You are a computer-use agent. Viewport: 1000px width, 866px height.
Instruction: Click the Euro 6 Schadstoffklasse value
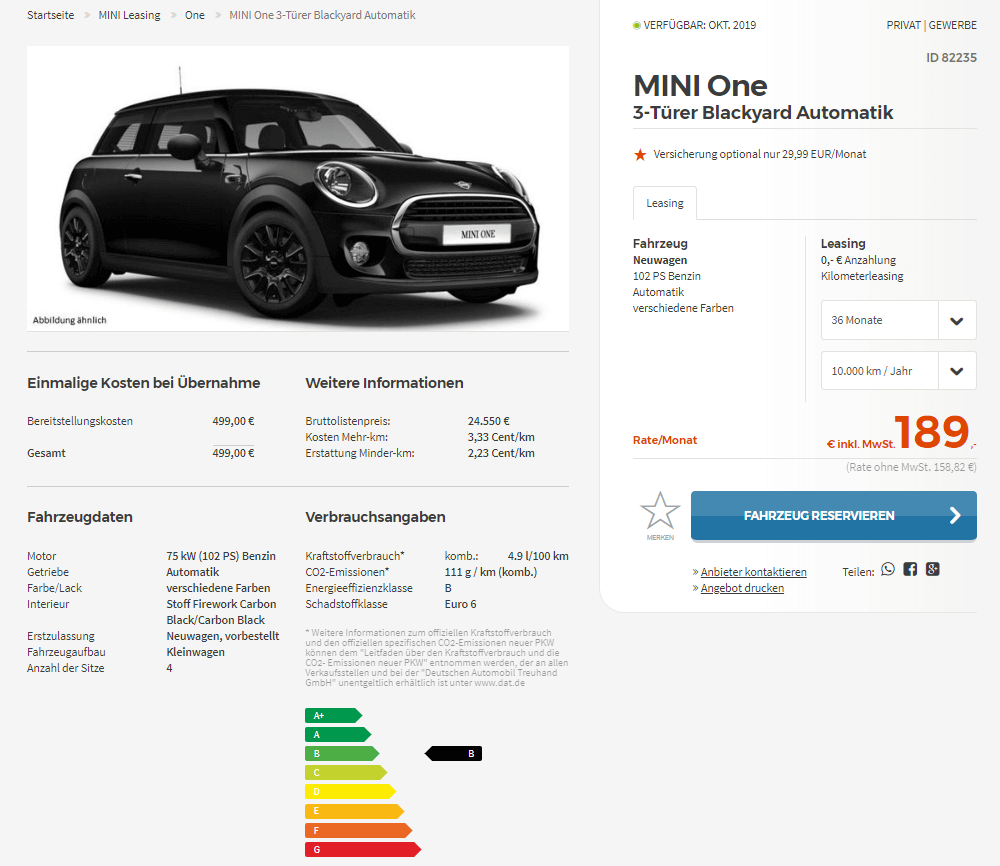pyautogui.click(x=460, y=604)
